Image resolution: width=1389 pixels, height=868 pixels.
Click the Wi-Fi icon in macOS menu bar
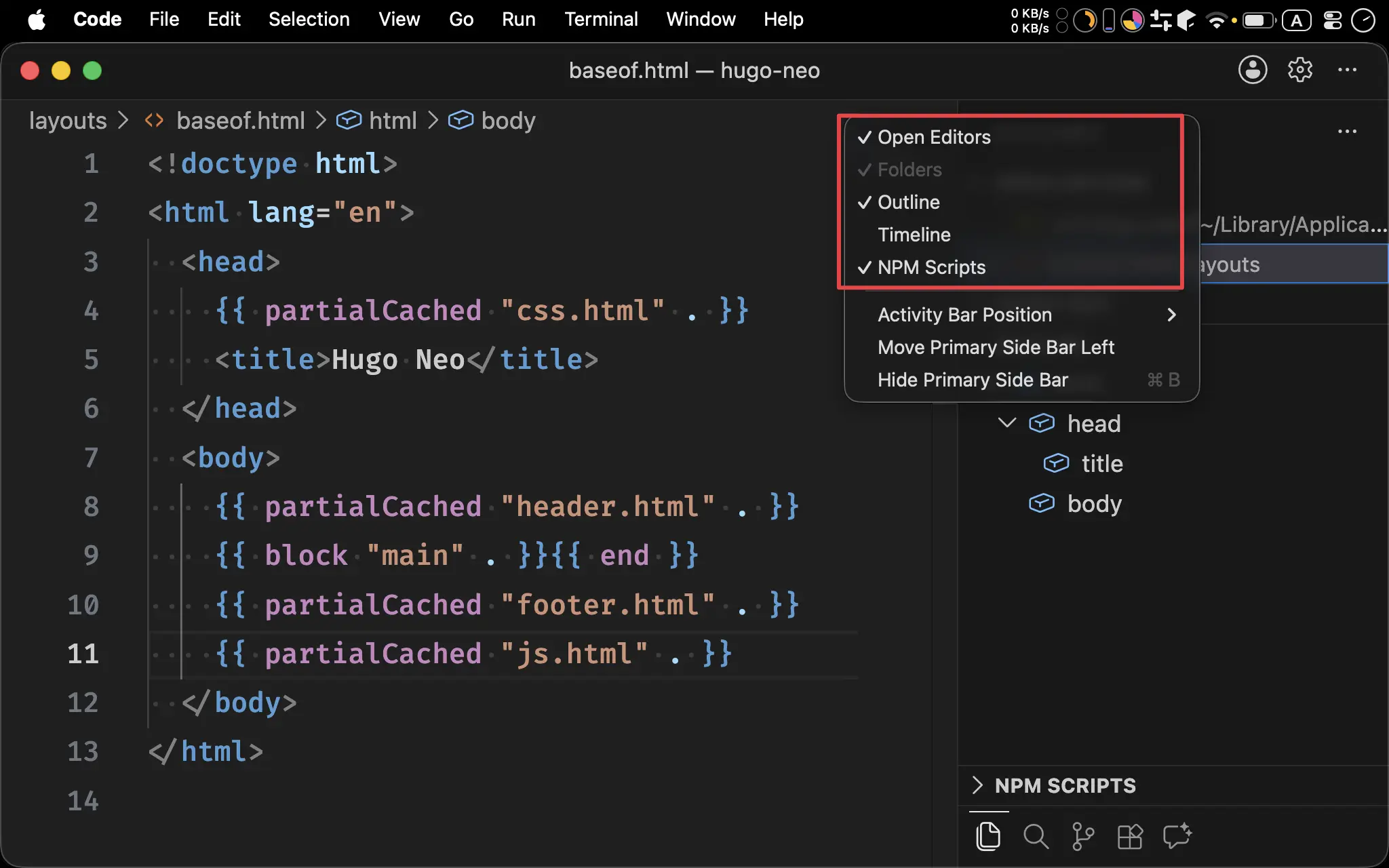click(1217, 20)
